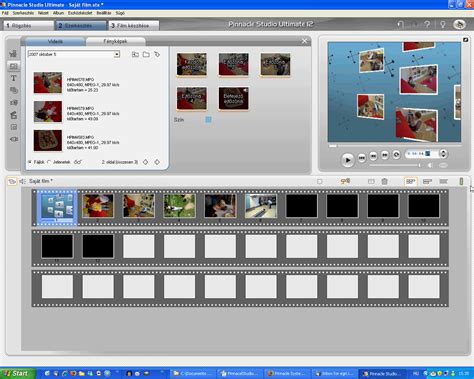Toggle the loop playback button
Viewport: 474px width, 379px height.
coord(396,155)
